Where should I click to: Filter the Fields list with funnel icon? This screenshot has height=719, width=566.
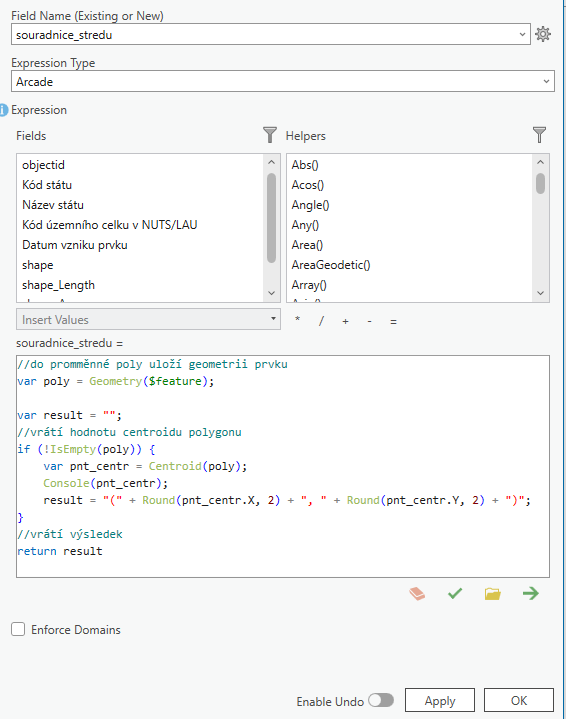pyautogui.click(x=270, y=135)
